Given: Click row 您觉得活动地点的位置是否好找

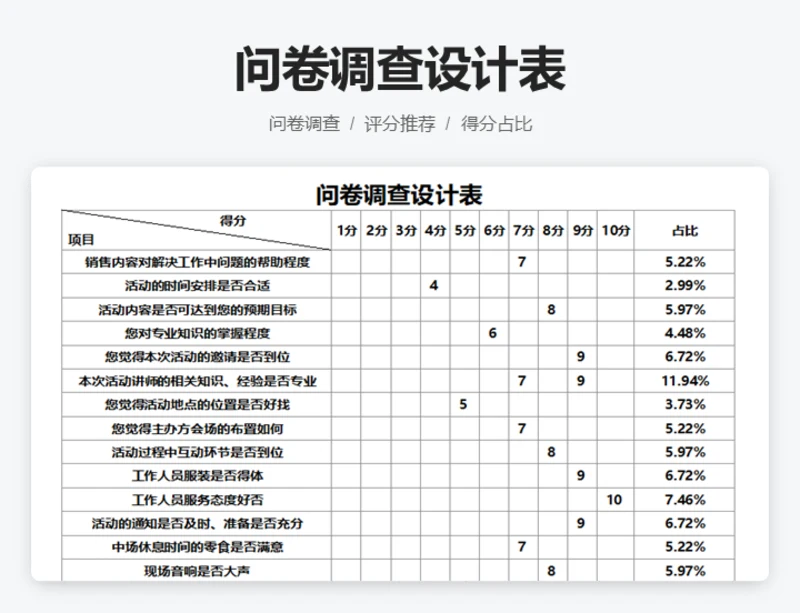Looking at the screenshot, I should tap(398, 405).
